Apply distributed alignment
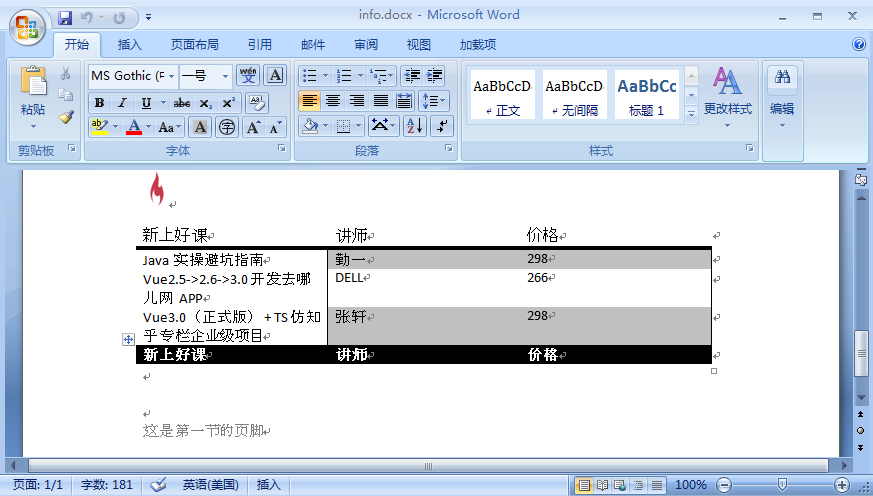The width and height of the screenshot is (873, 496). (x=404, y=101)
